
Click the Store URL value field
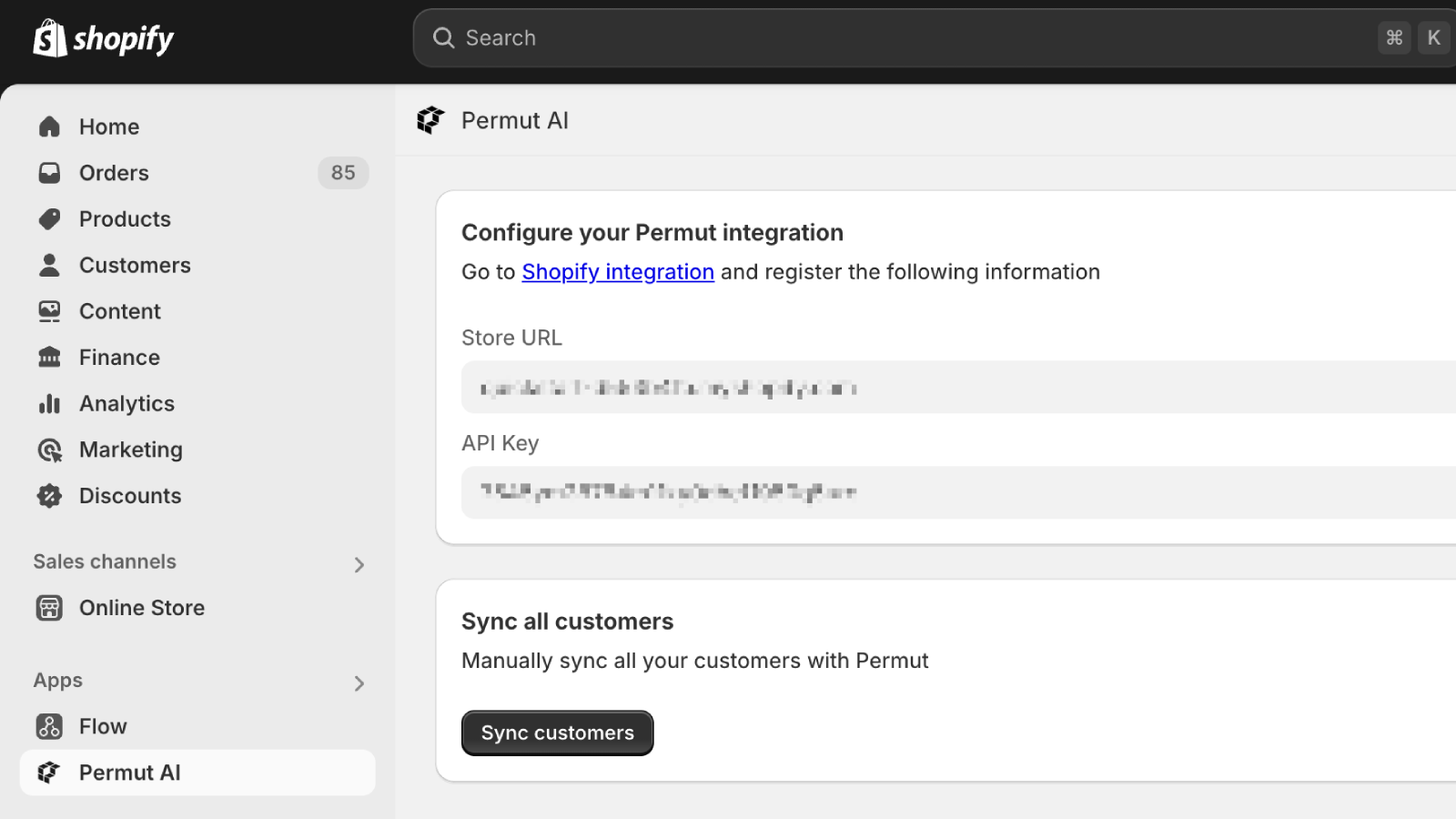pyautogui.click(x=958, y=388)
